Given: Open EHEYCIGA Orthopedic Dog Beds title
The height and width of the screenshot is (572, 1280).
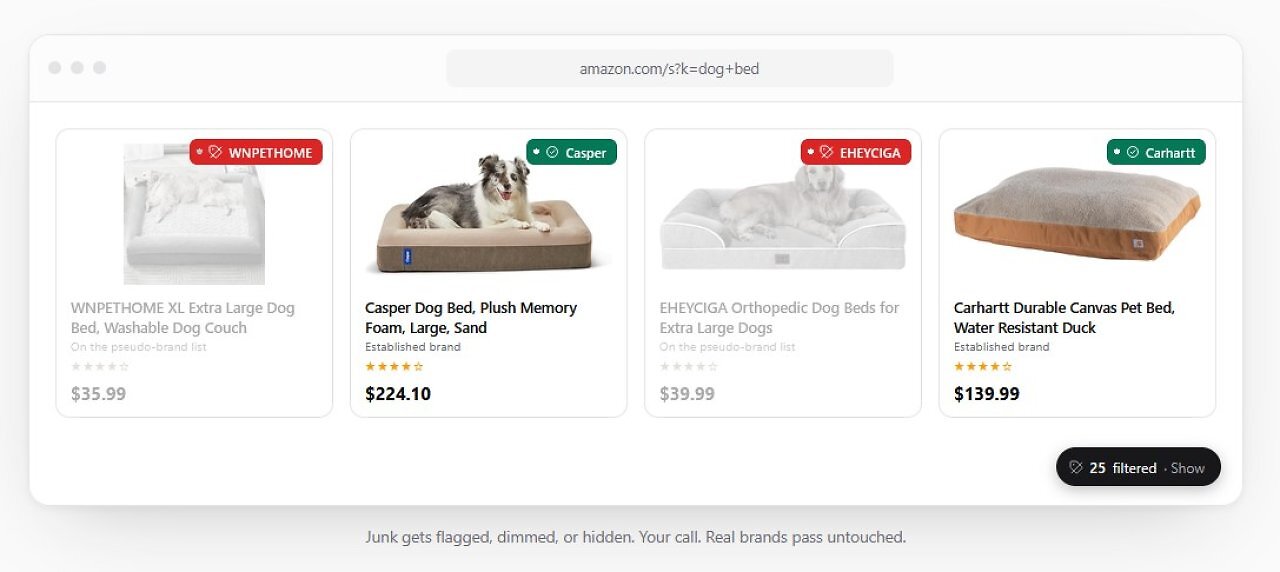Looking at the screenshot, I should point(779,318).
